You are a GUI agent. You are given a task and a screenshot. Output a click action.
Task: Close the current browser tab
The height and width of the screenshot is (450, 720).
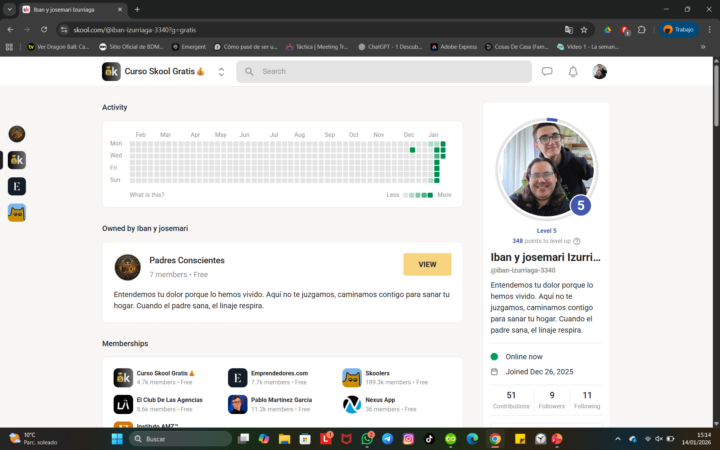pyautogui.click(x=120, y=9)
